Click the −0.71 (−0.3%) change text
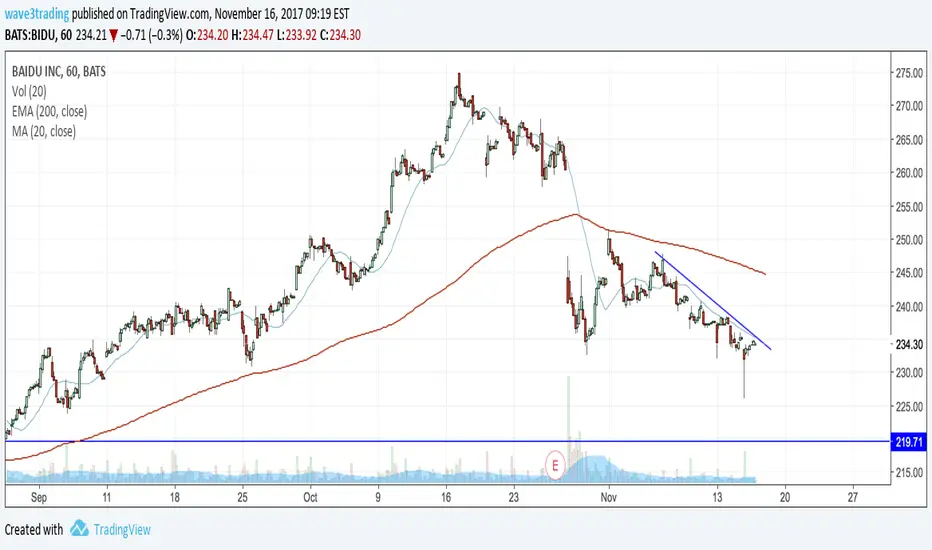Viewport: 932px width, 550px height. pyautogui.click(x=152, y=35)
